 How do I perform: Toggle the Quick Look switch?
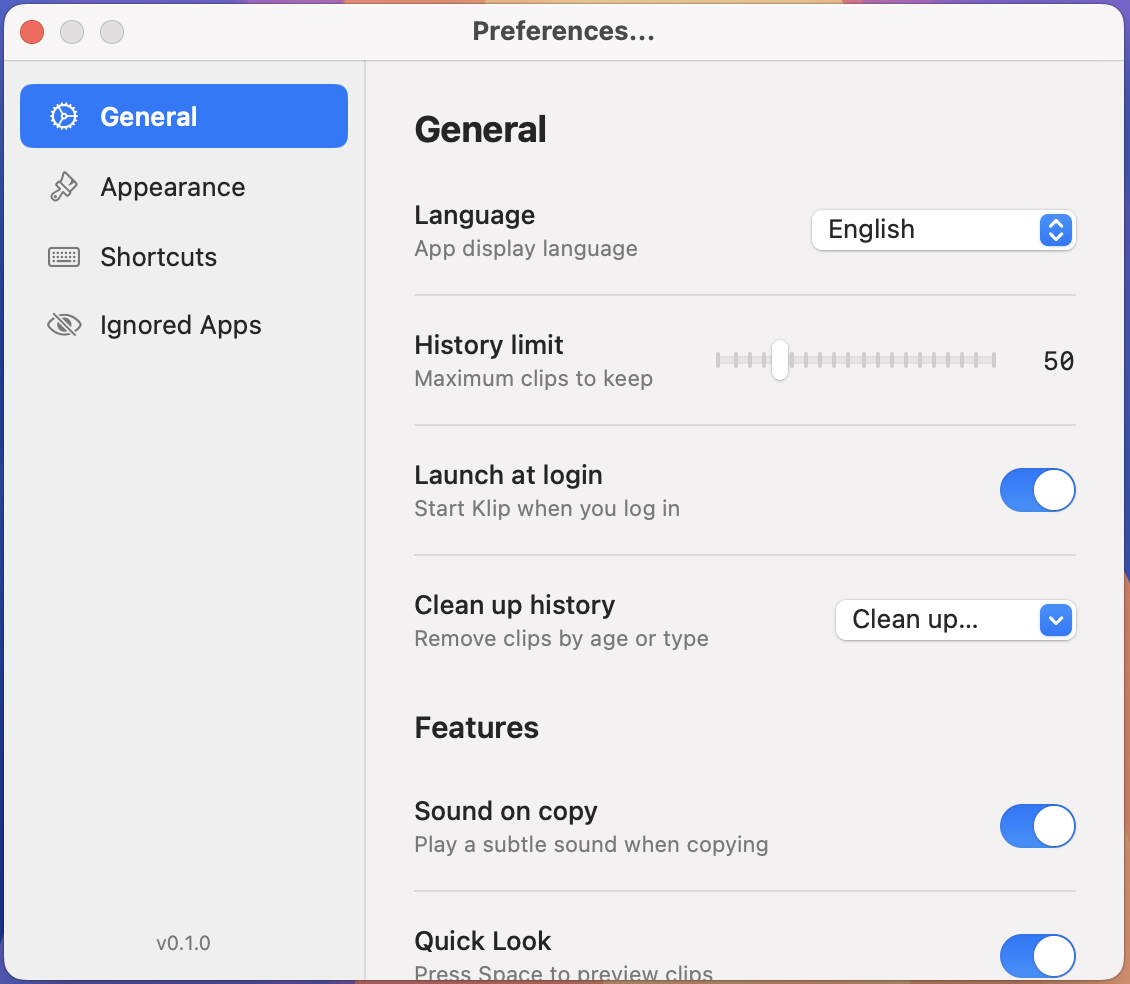1037,956
